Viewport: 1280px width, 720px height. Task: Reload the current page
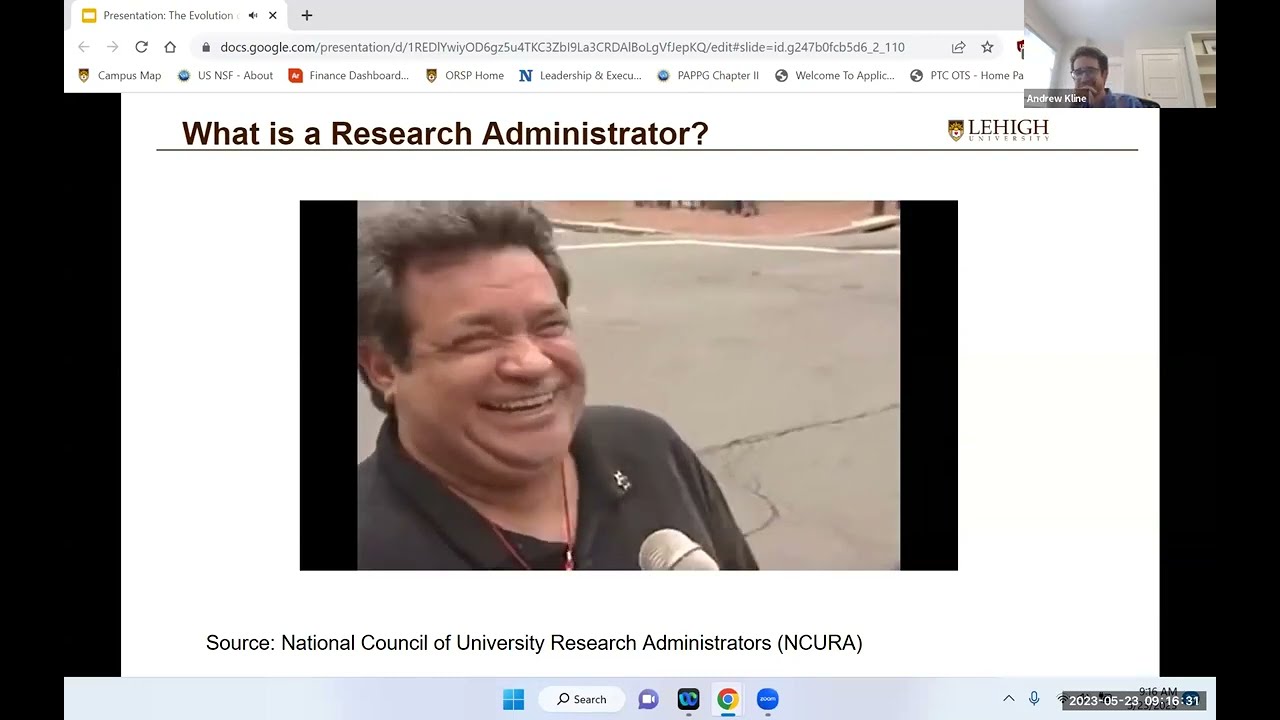(141, 47)
